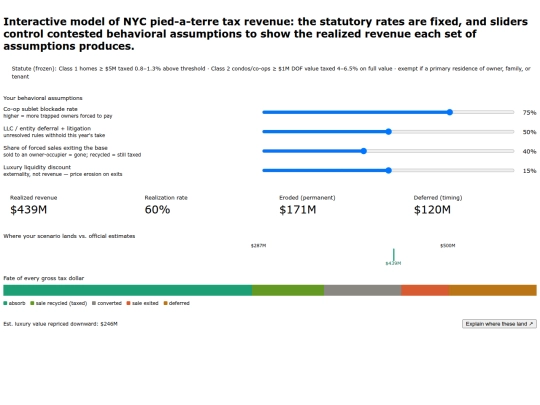Click the 'converted' legend swatch

click(x=94, y=303)
